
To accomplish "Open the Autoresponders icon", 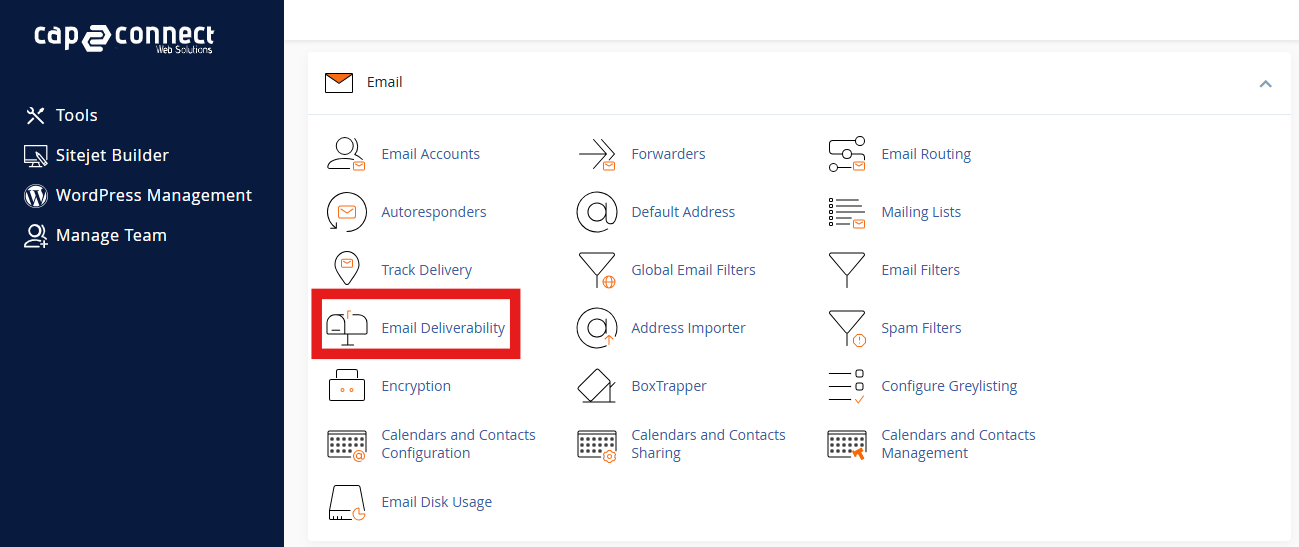I will [x=347, y=212].
